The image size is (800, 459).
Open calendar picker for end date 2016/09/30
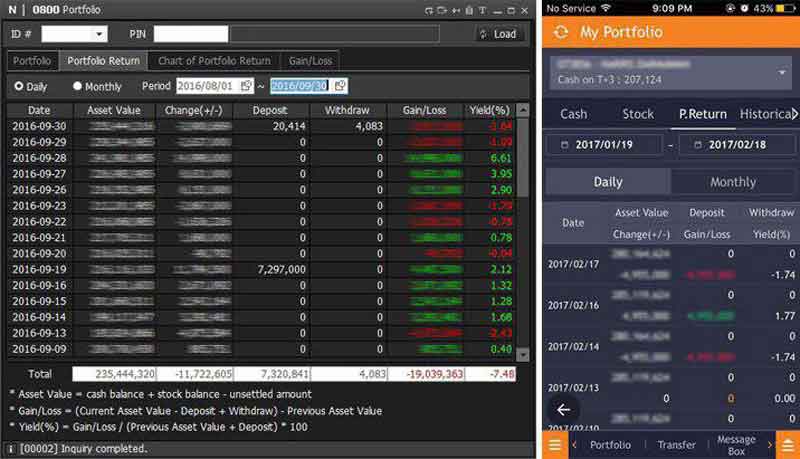coord(340,86)
